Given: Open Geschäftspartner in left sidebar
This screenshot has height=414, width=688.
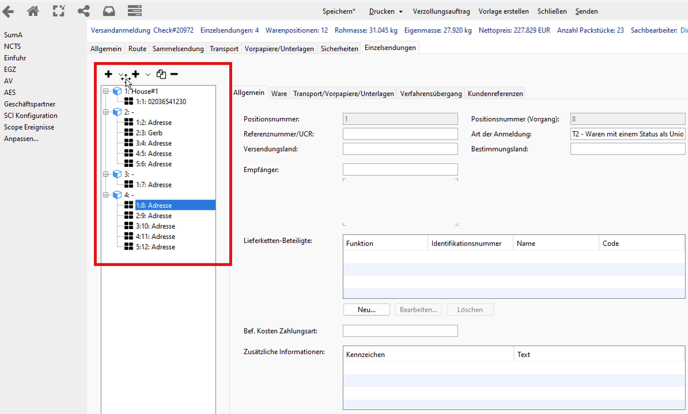Looking at the screenshot, I should [30, 104].
